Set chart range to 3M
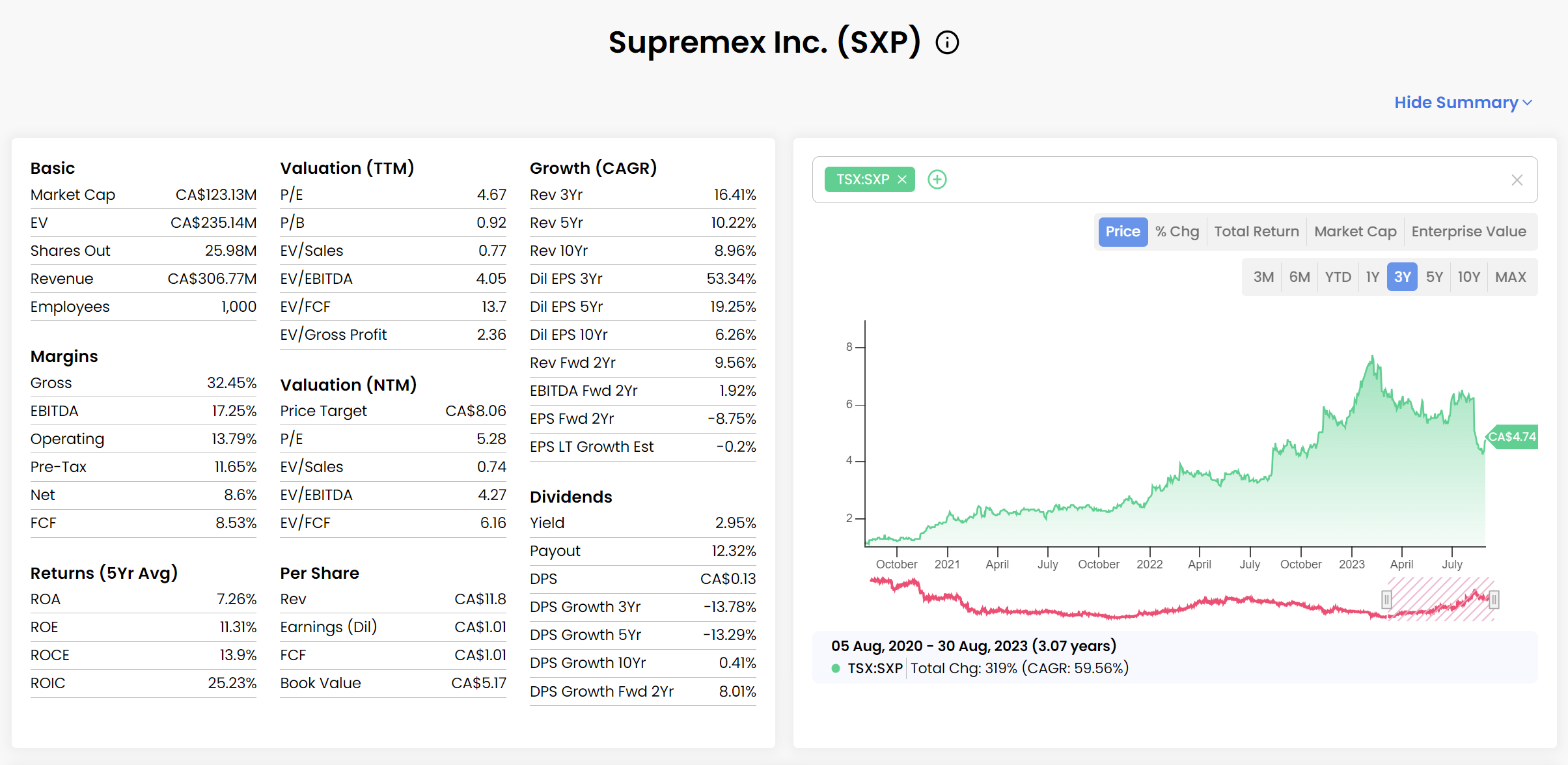Image resolution: width=1568 pixels, height=765 pixels. click(1263, 277)
